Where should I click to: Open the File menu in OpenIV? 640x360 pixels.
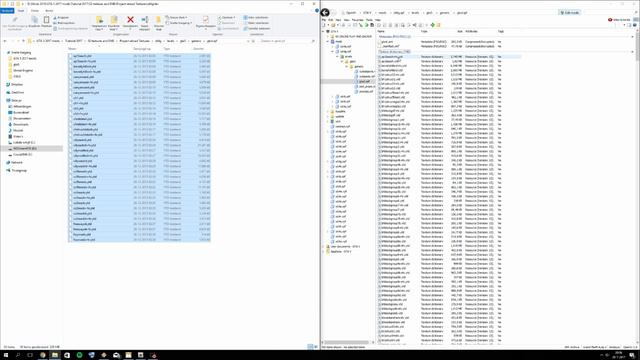point(324,20)
